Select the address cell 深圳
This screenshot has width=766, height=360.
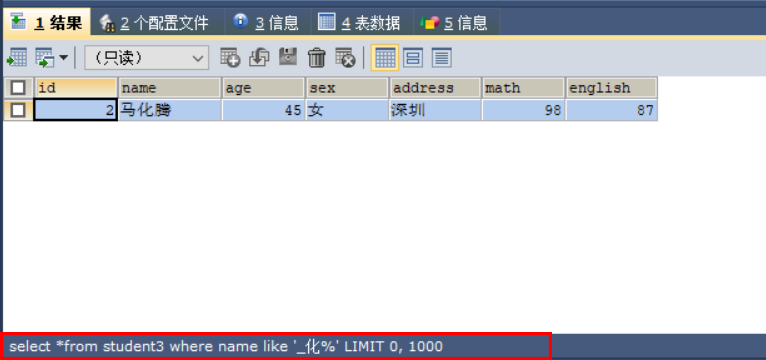click(435, 110)
